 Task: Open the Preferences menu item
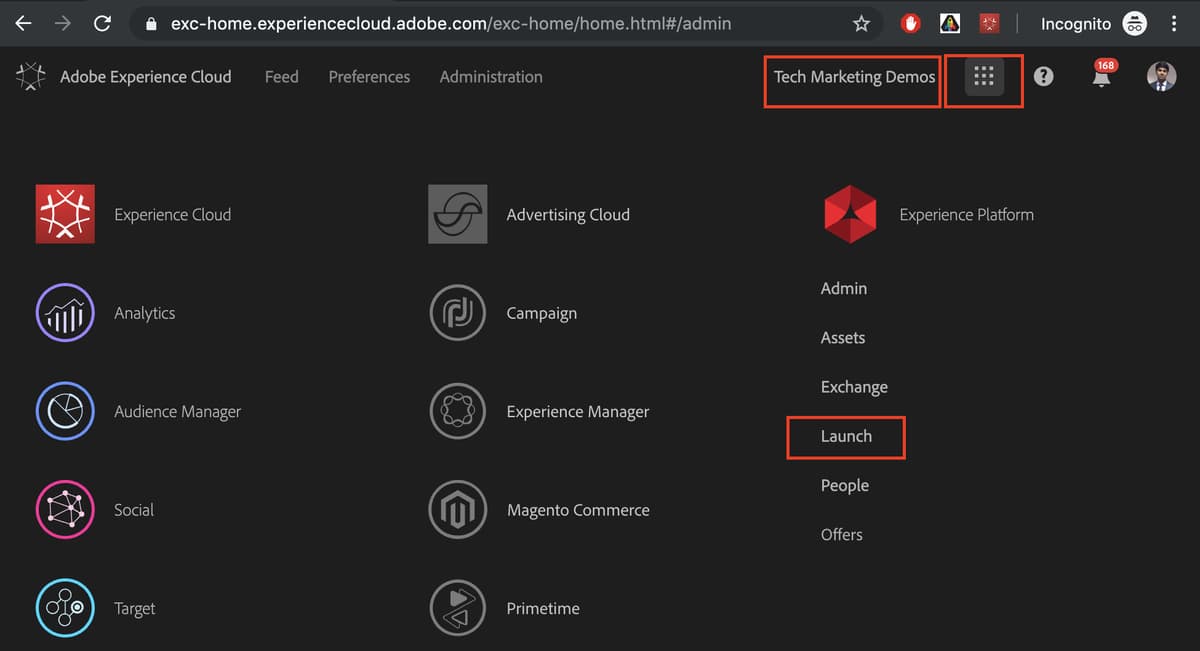click(369, 76)
